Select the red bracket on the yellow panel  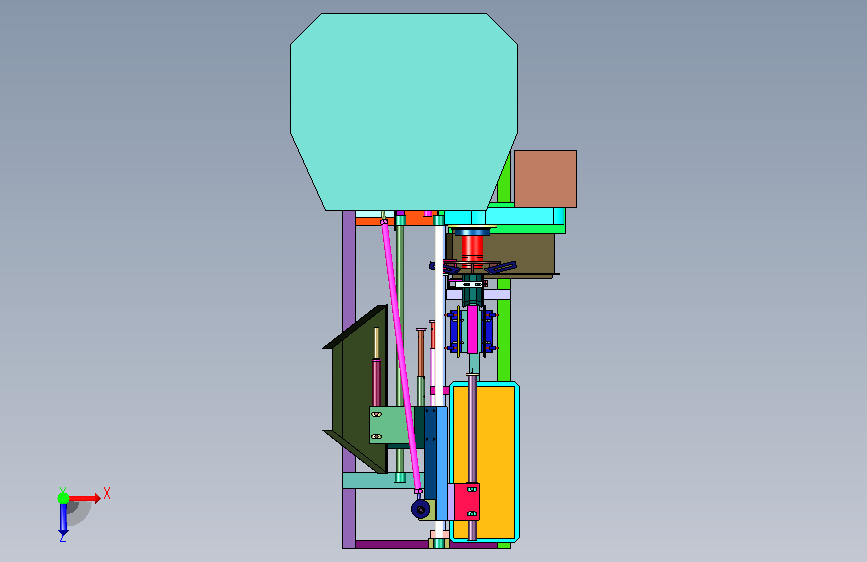467,501
